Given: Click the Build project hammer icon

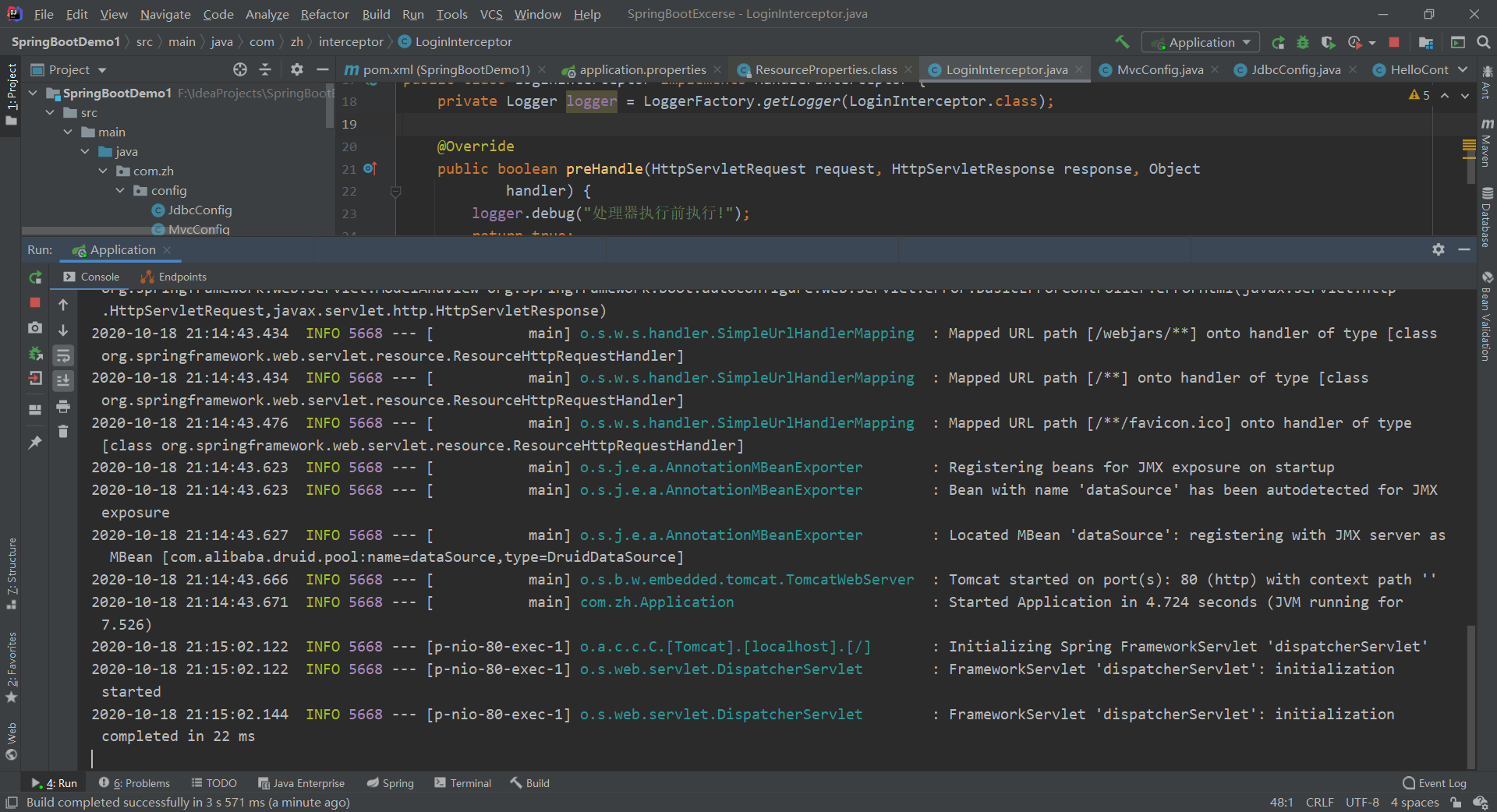Looking at the screenshot, I should [x=1122, y=42].
